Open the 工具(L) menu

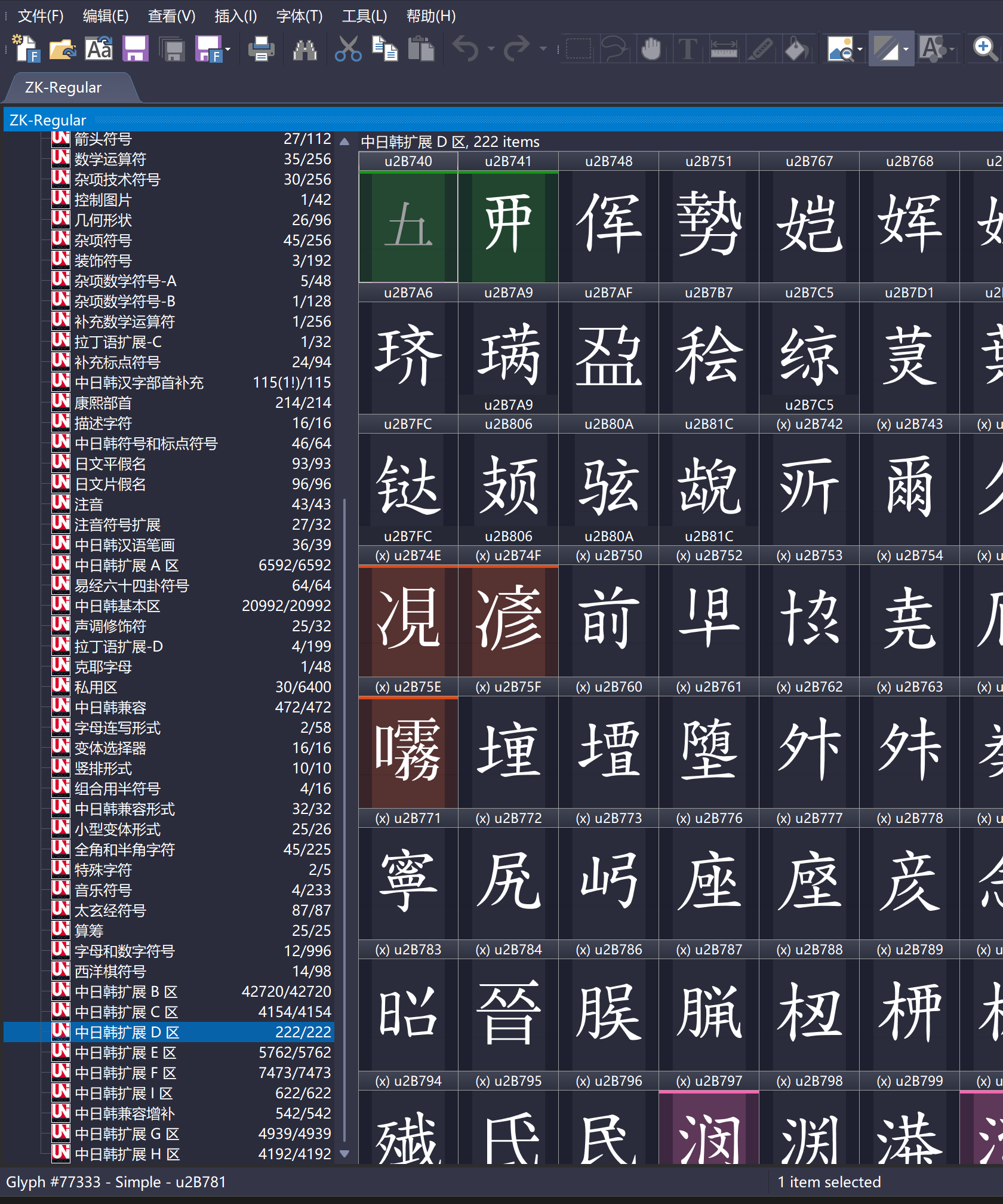pos(364,16)
